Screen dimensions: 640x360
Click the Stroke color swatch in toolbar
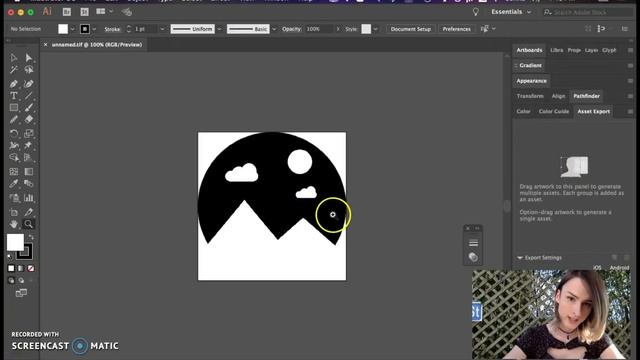tap(24, 251)
